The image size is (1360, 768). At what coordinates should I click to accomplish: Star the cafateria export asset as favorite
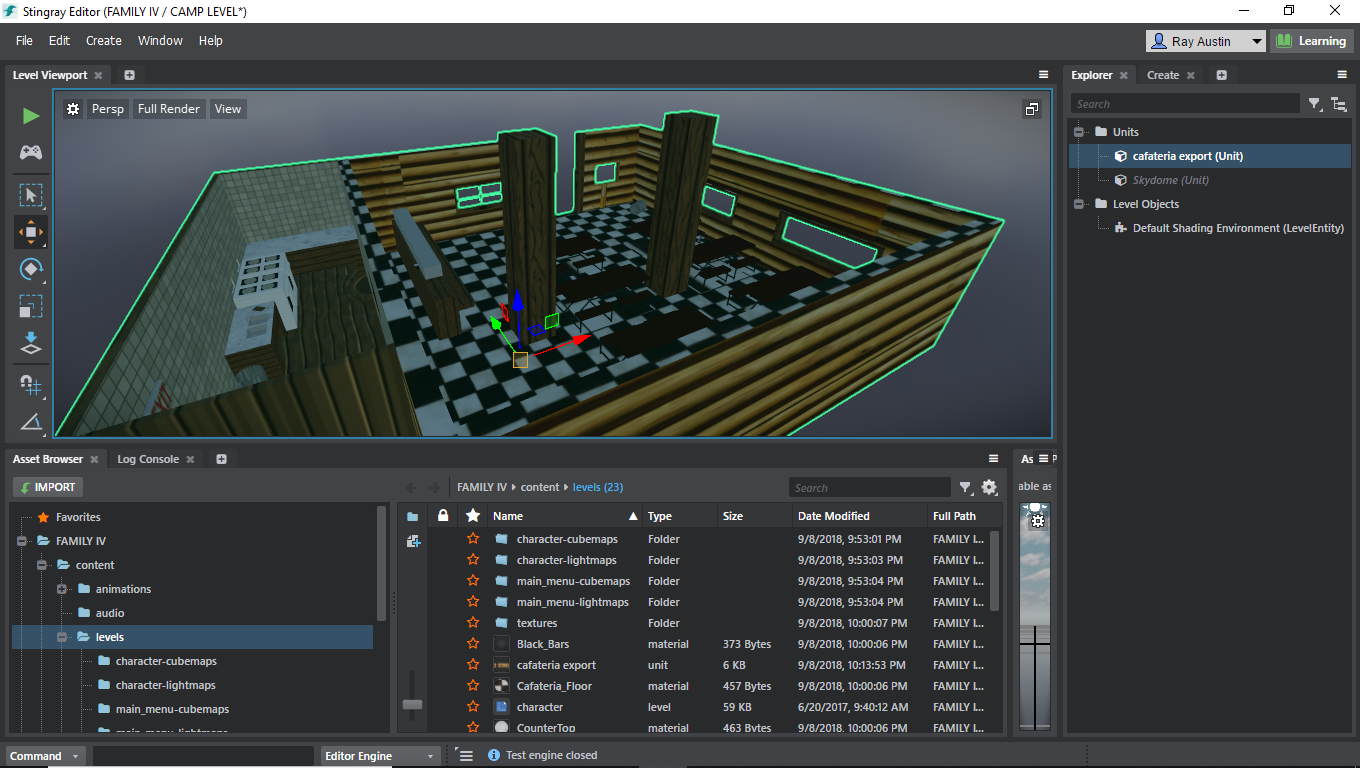472,665
